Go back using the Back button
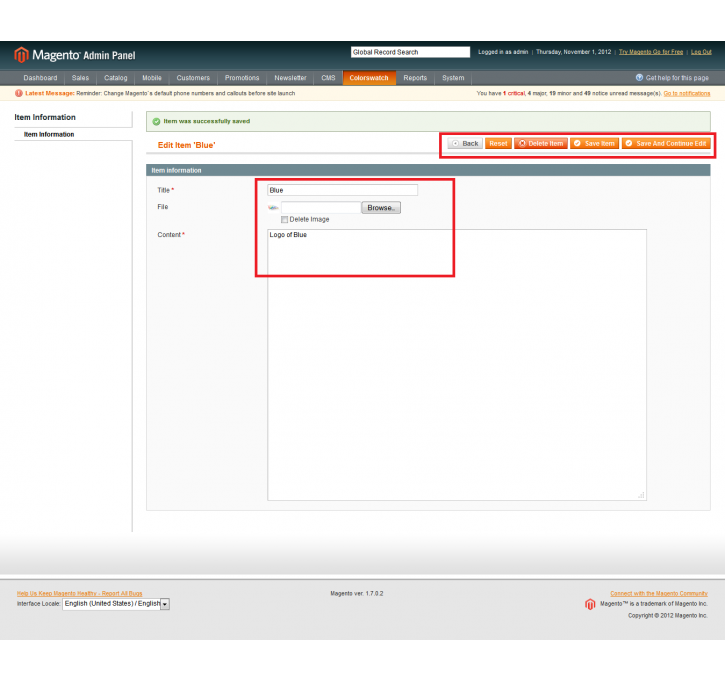The height and width of the screenshot is (680, 725). click(x=465, y=143)
